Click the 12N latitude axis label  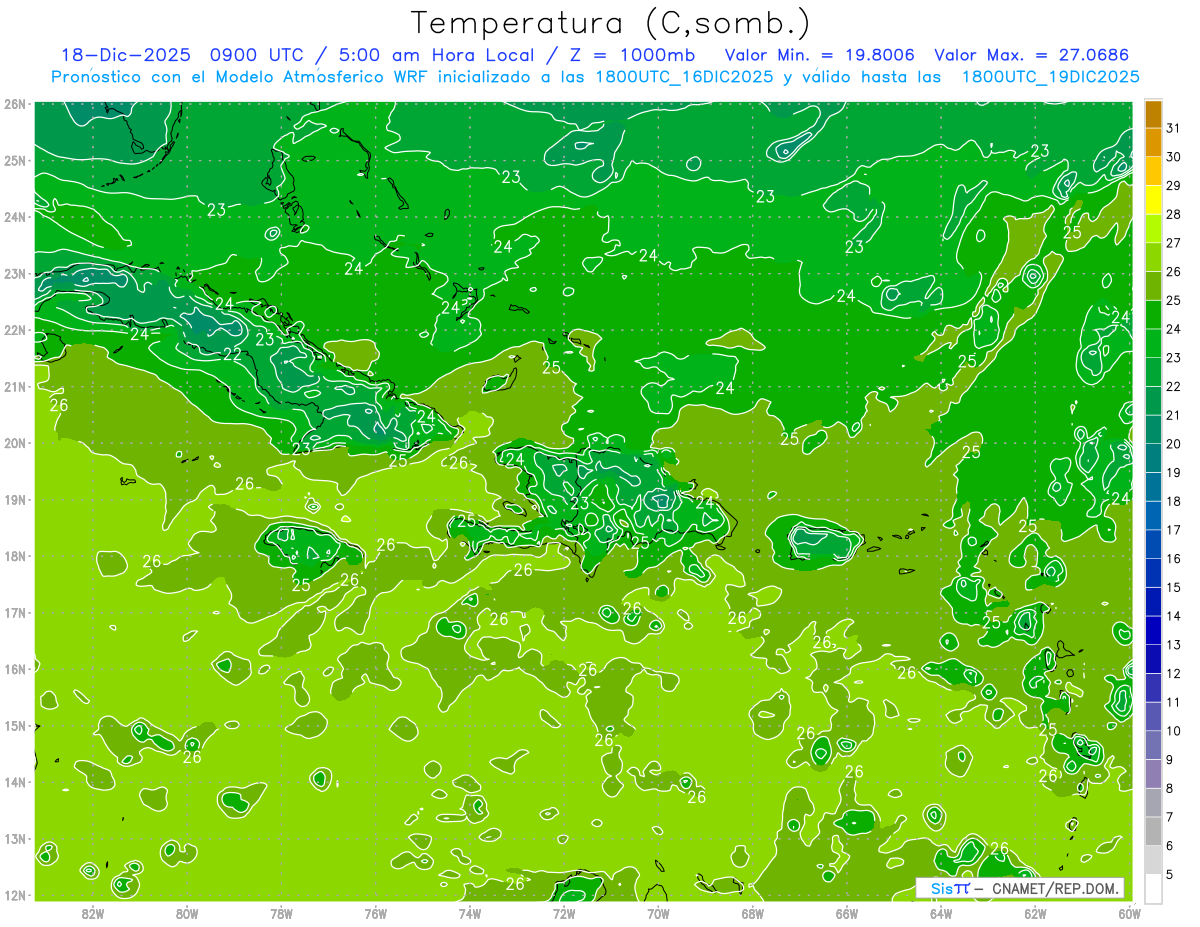[14, 895]
